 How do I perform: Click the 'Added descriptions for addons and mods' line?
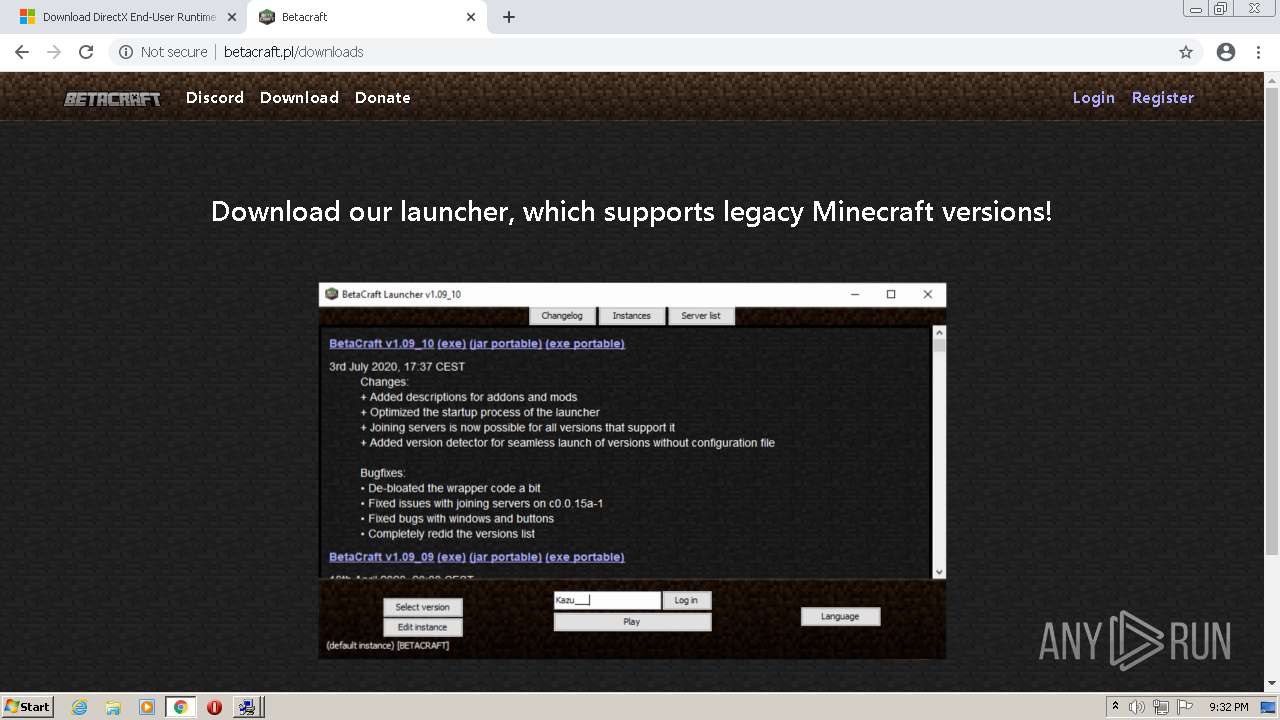469,397
